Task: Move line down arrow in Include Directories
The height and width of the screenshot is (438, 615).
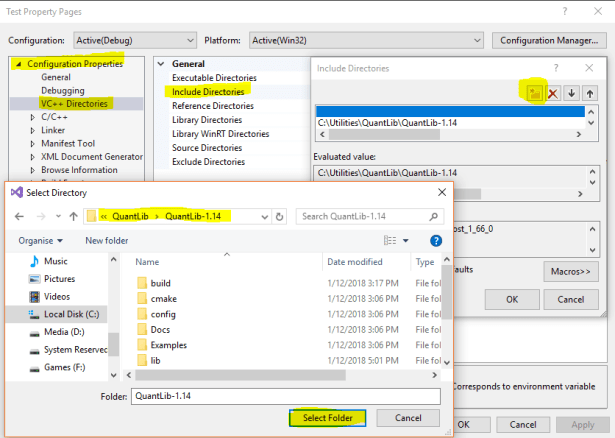Action: tap(571, 93)
